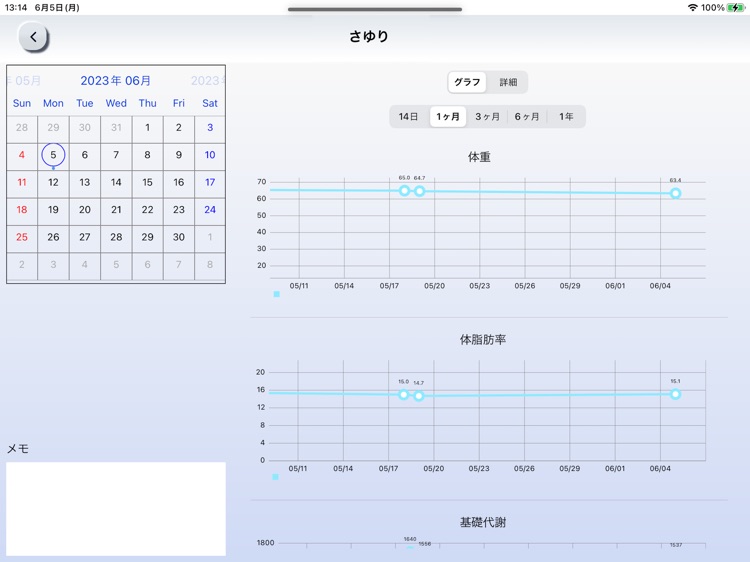Open the 2023年 06月 month header
This screenshot has height=562, width=750.
115,81
